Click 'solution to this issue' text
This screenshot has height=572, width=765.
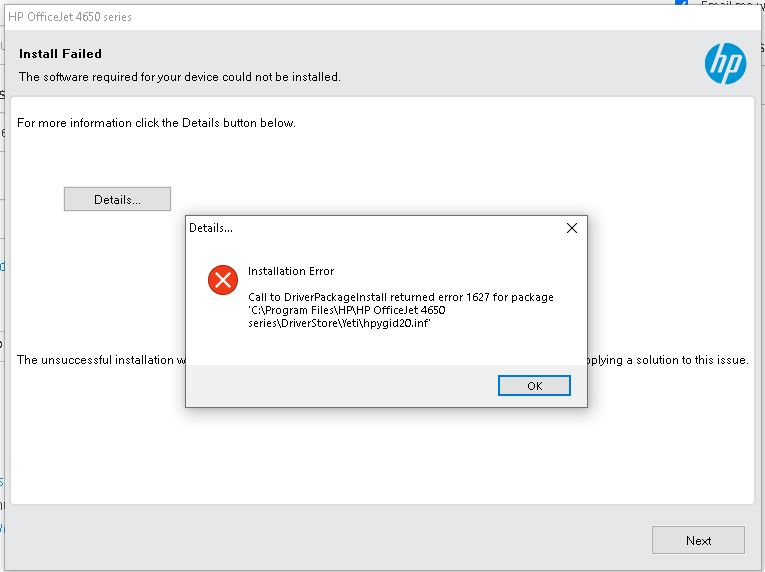[692, 360]
